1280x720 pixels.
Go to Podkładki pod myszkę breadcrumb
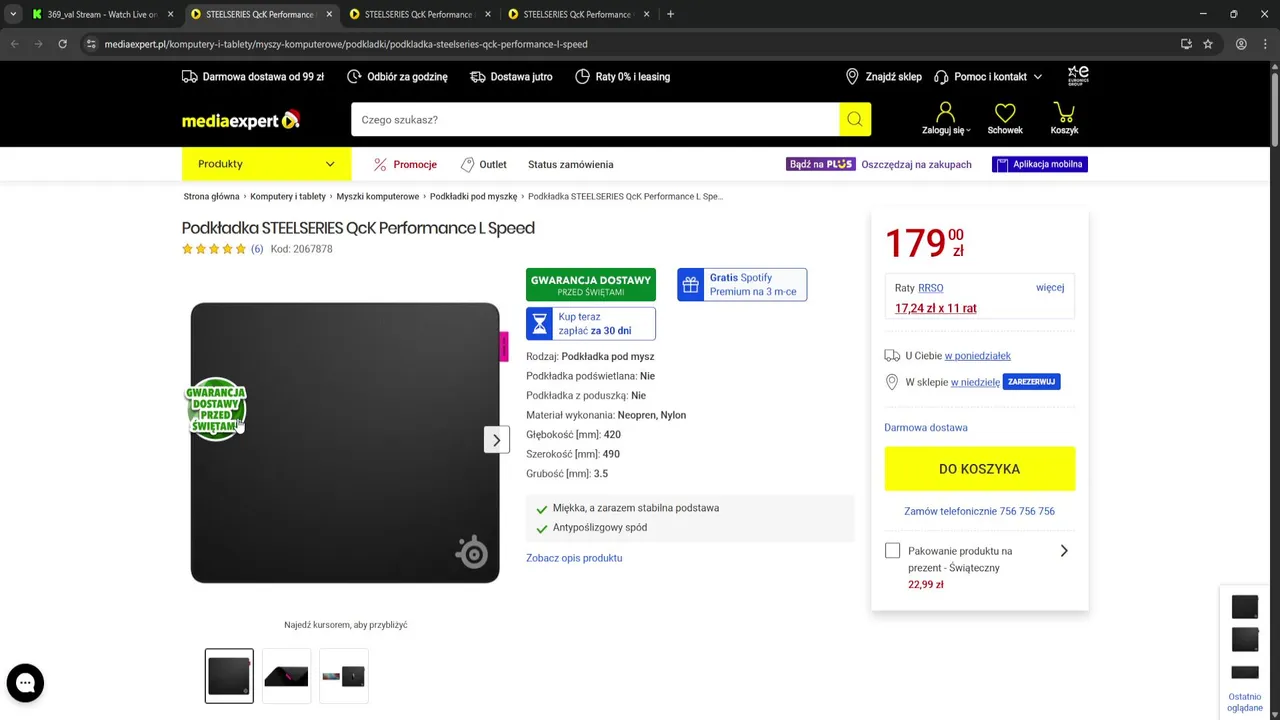(x=474, y=197)
